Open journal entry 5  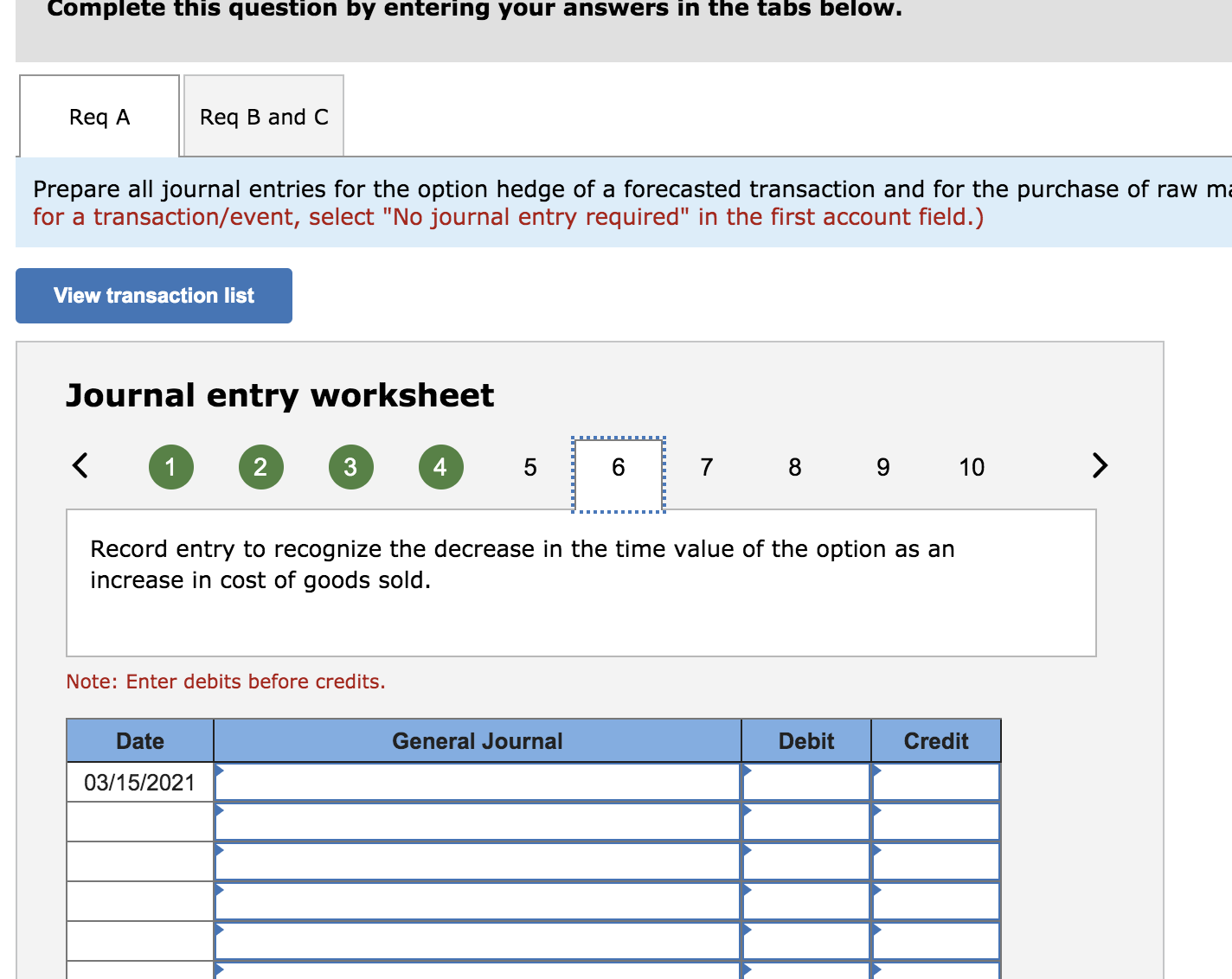[x=530, y=467]
